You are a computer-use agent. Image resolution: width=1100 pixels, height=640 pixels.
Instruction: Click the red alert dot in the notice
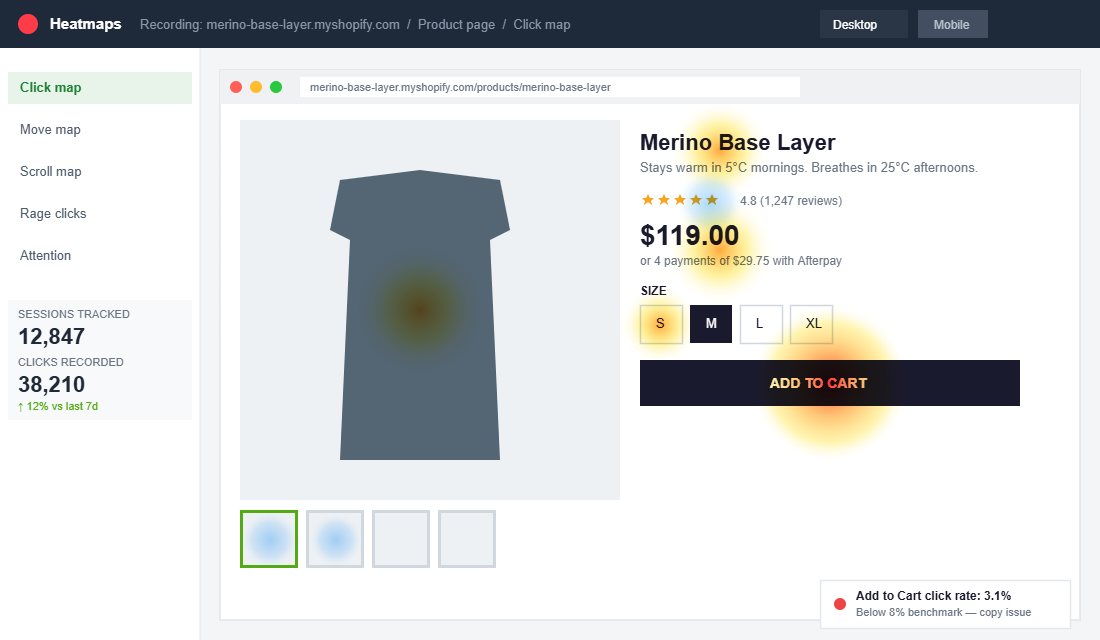(841, 603)
